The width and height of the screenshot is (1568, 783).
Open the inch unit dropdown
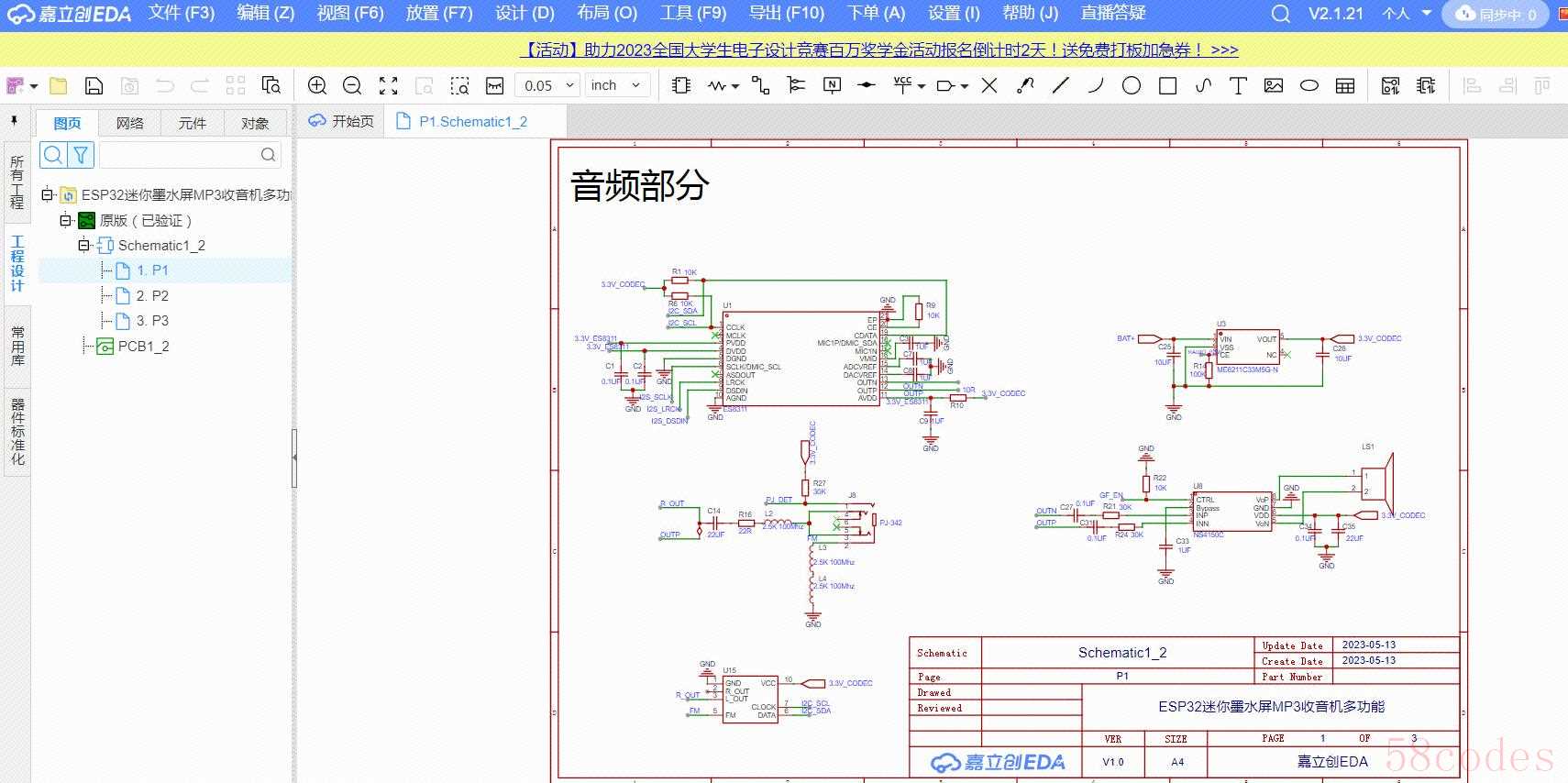616,85
